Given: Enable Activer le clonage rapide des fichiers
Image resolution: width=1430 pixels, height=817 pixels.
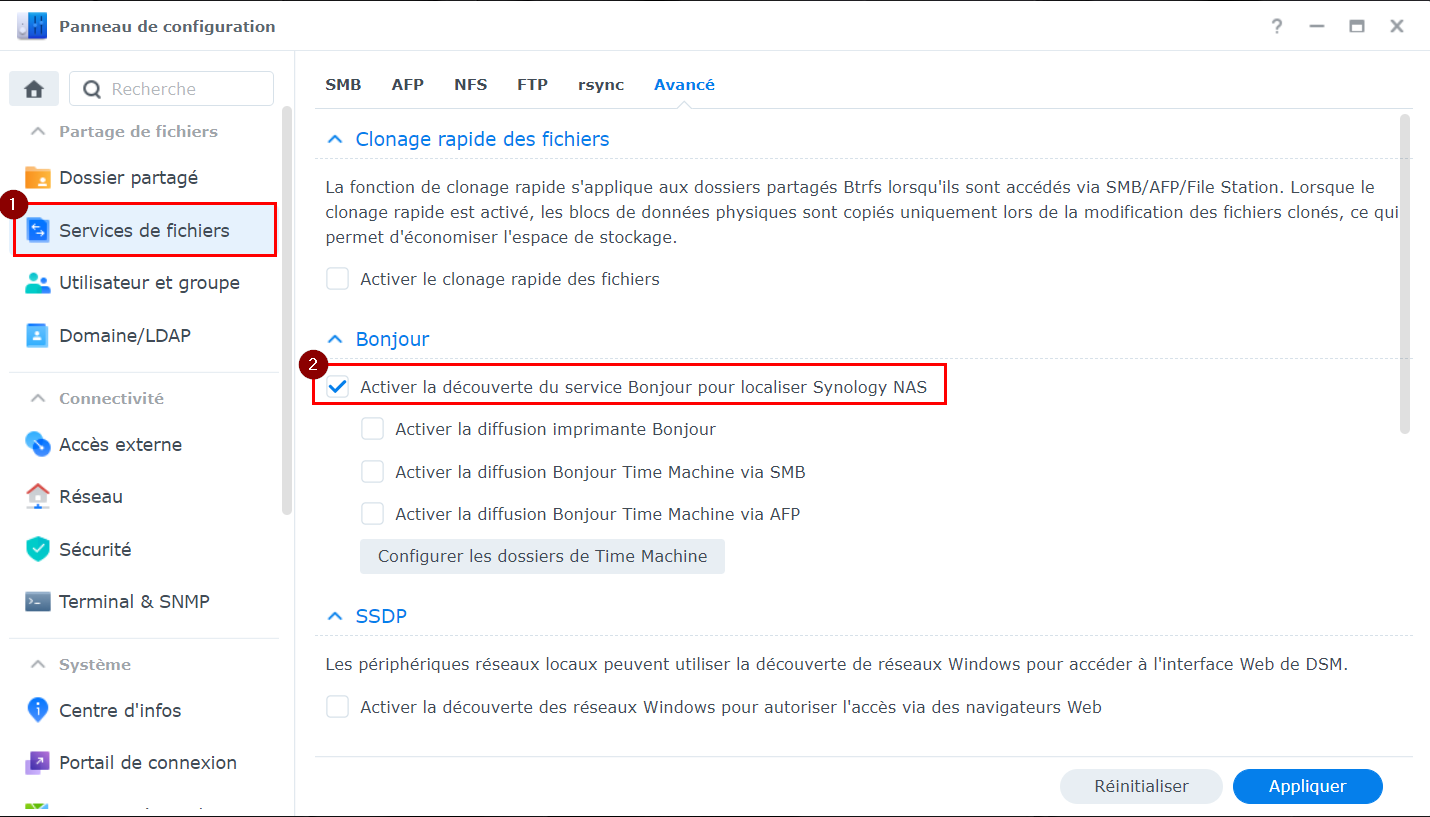Looking at the screenshot, I should coord(338,279).
